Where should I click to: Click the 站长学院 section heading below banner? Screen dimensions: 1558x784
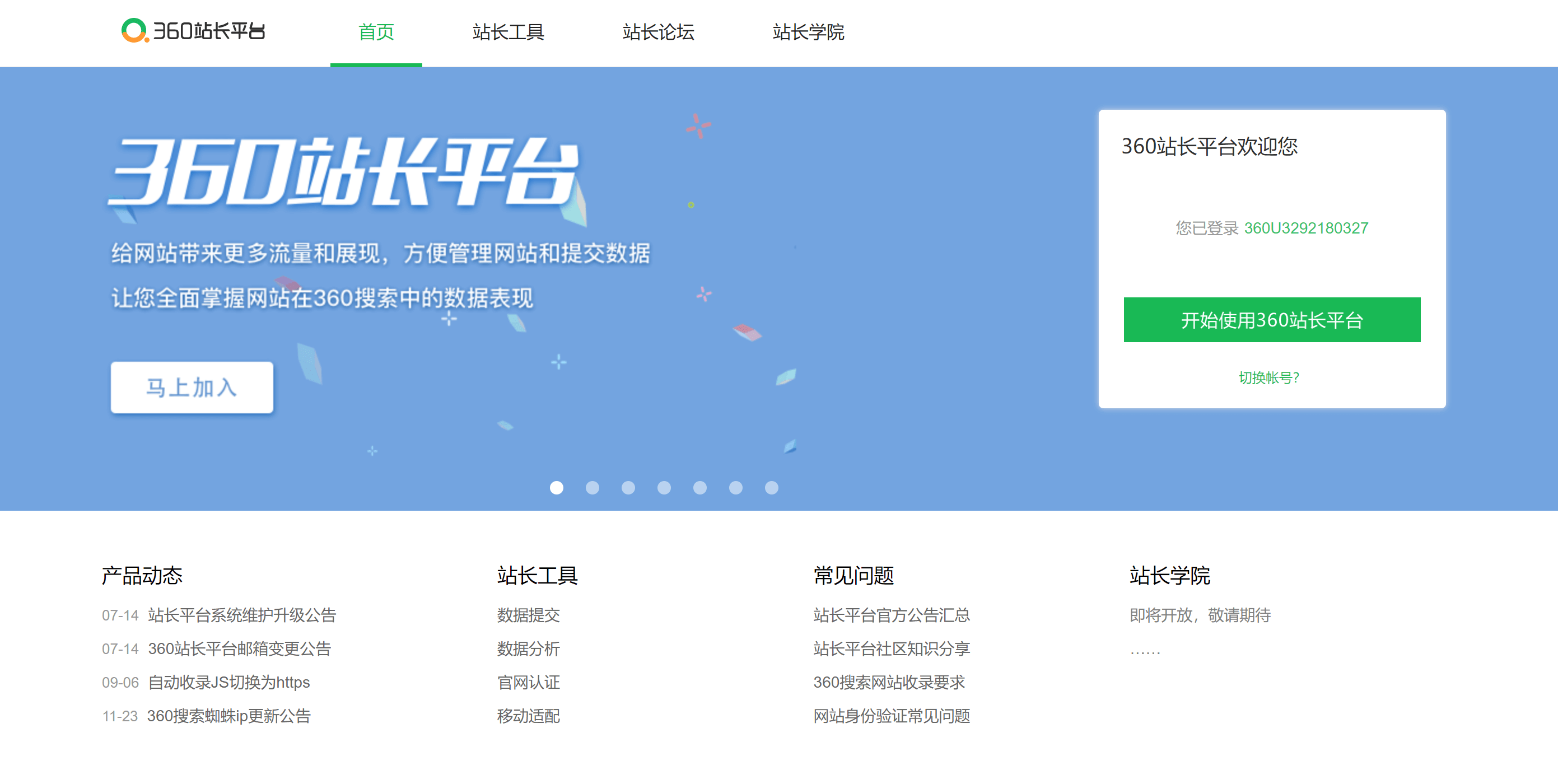point(1170,575)
